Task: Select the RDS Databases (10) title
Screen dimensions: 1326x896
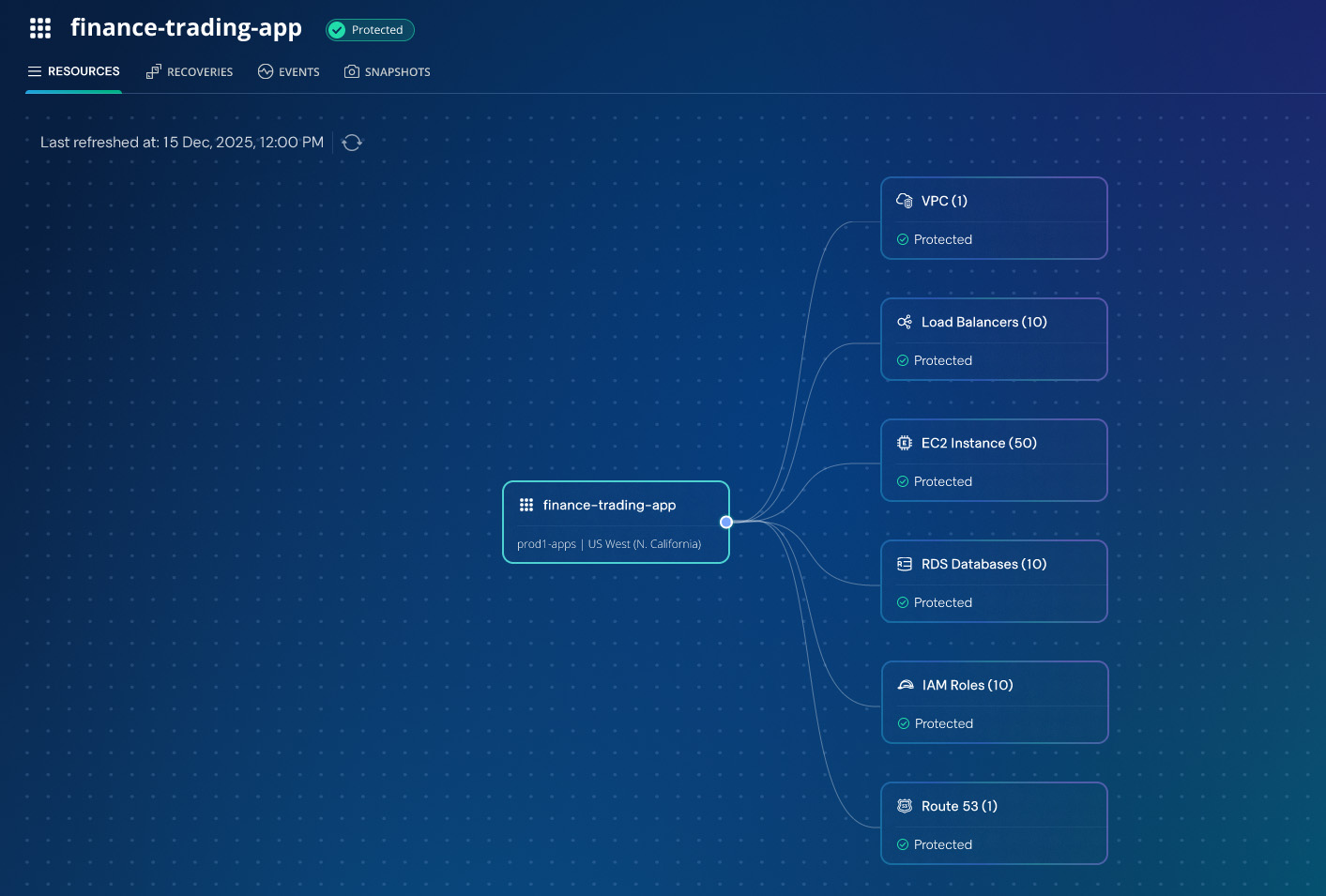Action: click(983, 564)
